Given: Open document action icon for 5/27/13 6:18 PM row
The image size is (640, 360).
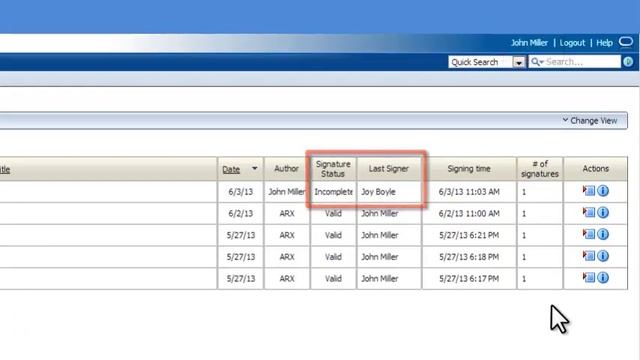Looking at the screenshot, I should (589, 256).
